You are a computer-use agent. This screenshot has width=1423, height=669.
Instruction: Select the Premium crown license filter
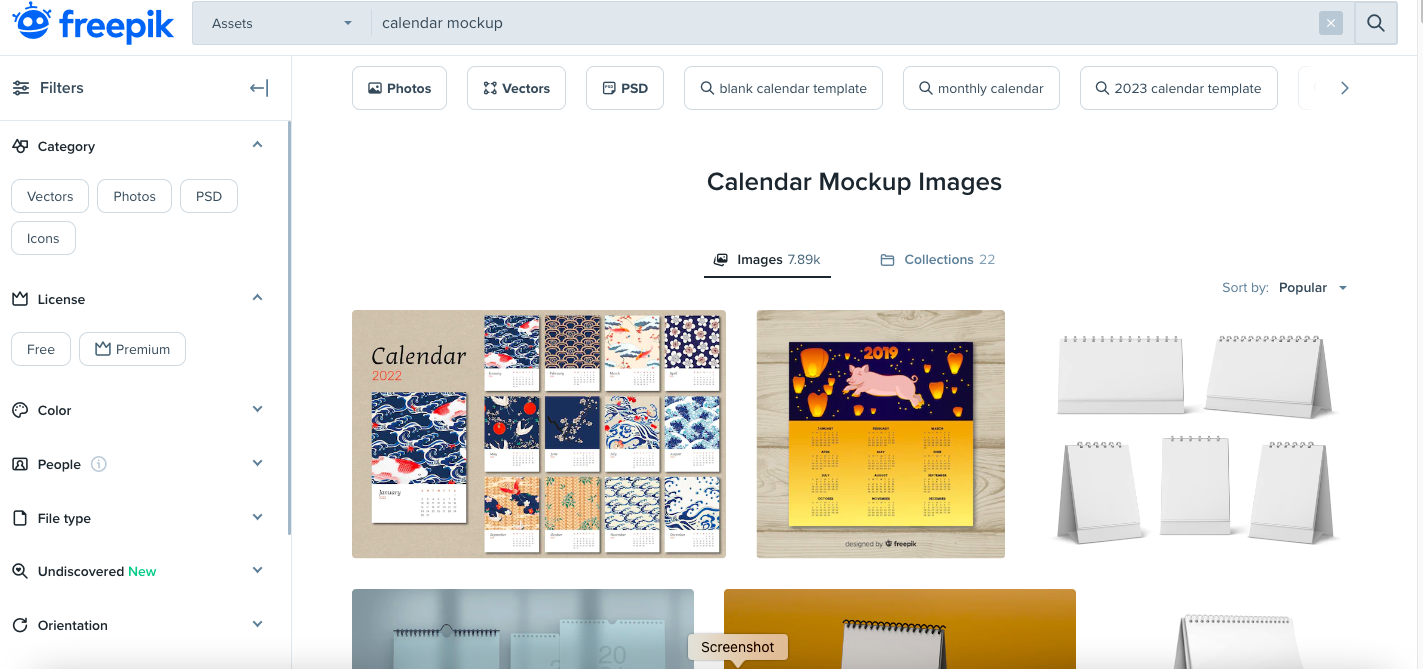coord(132,349)
